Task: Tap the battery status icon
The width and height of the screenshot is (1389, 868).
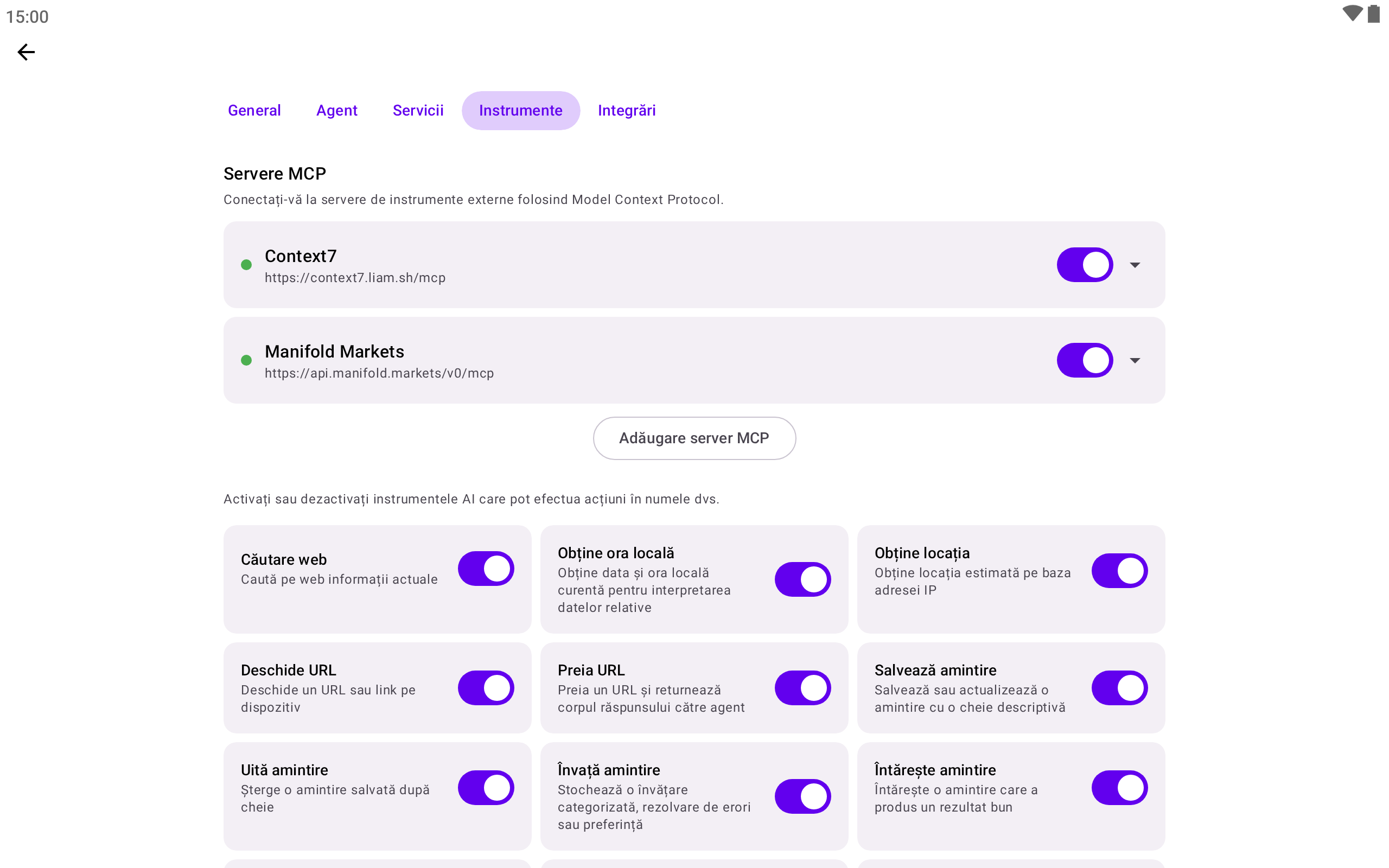Action: [x=1373, y=14]
